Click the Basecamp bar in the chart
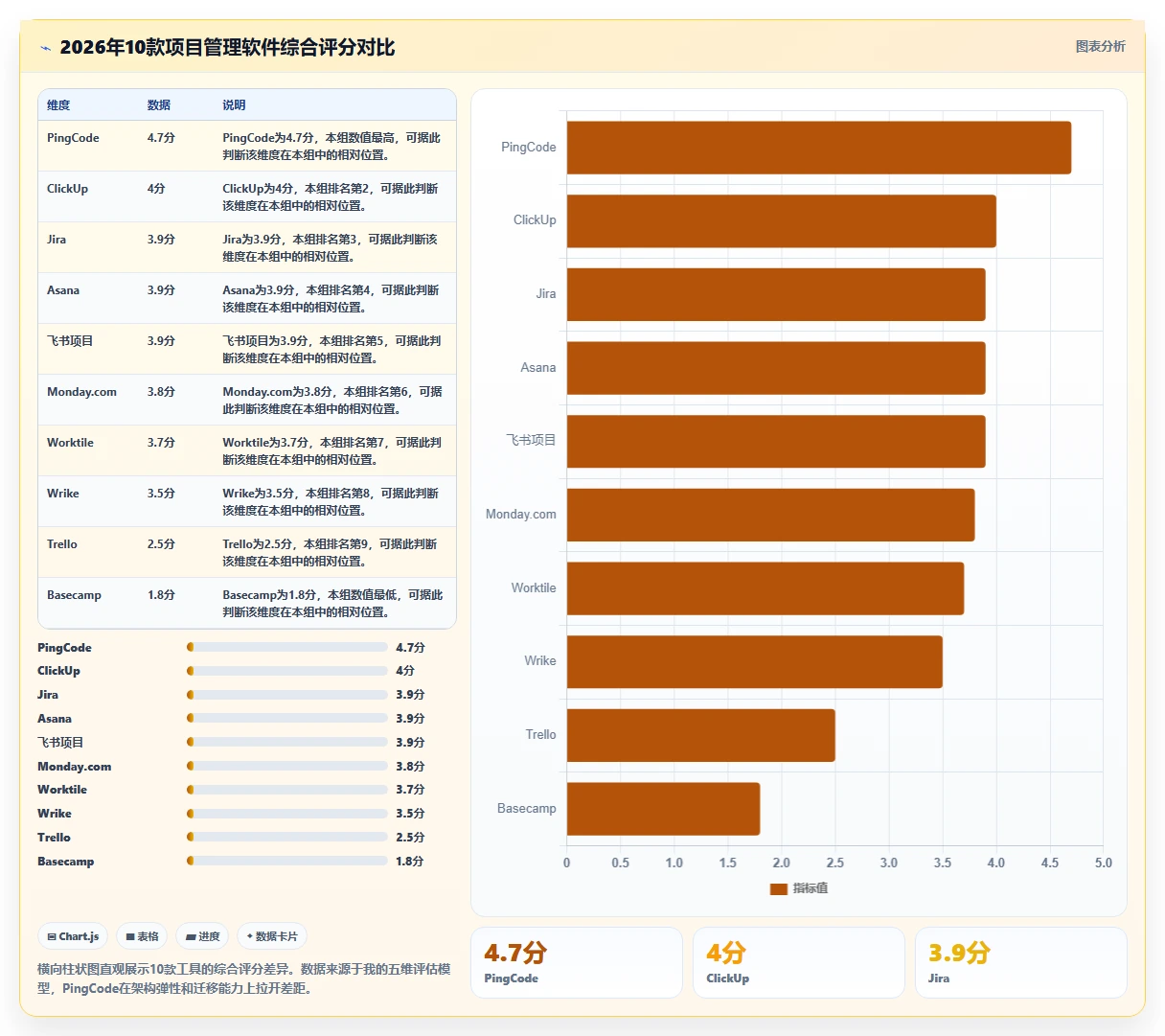1165x1036 pixels. [x=664, y=809]
